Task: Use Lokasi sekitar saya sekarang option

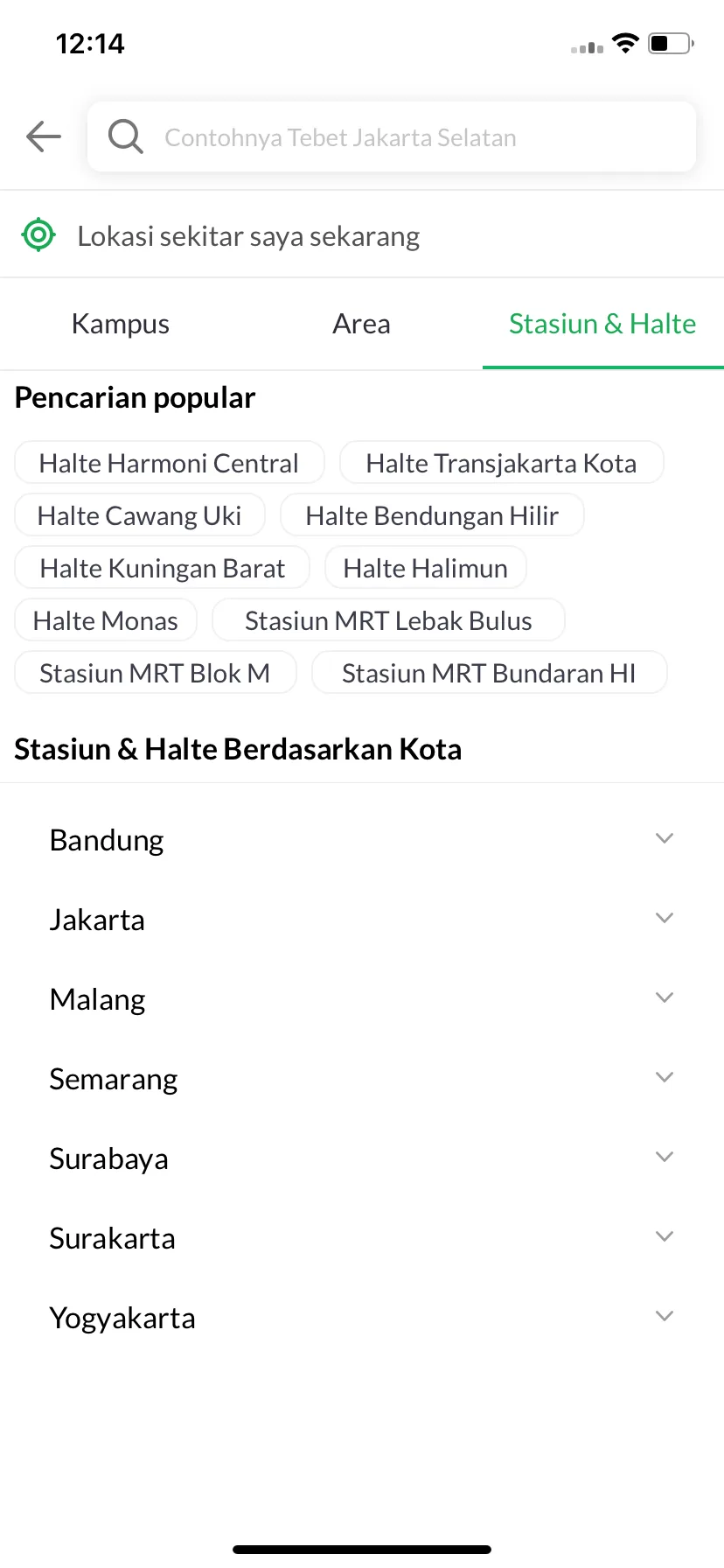Action: click(362, 234)
